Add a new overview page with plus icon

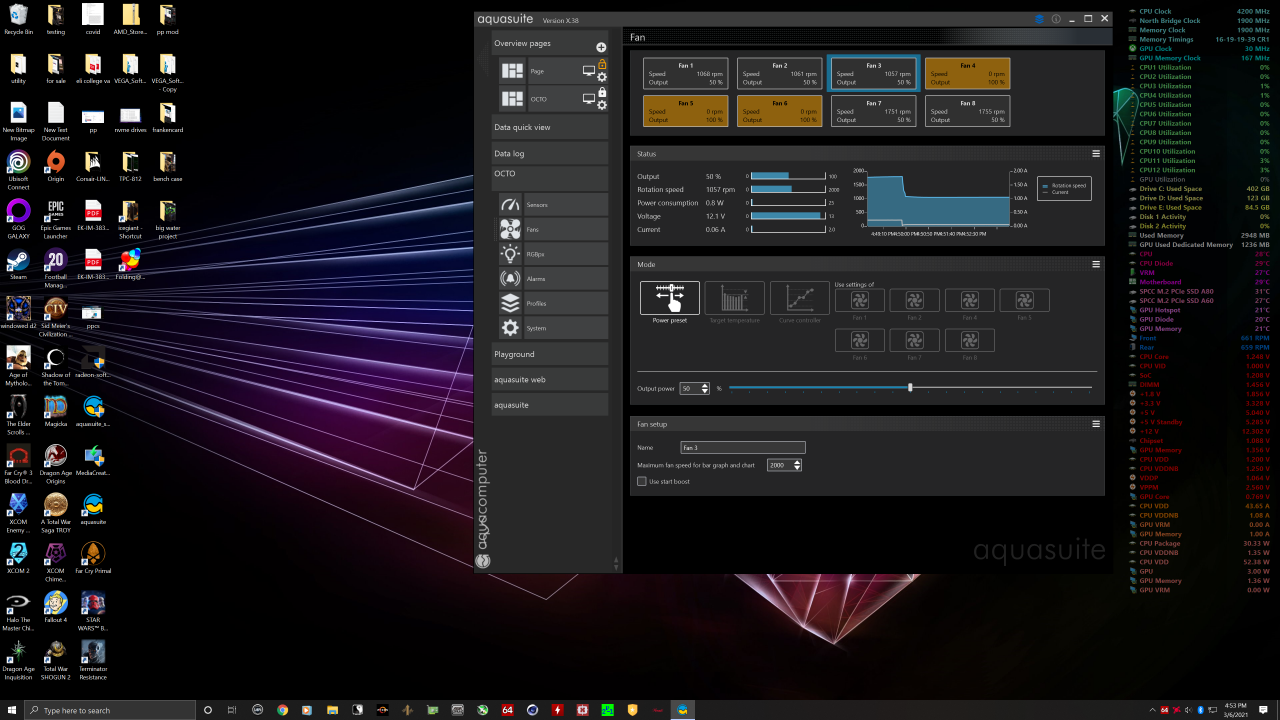coord(601,47)
